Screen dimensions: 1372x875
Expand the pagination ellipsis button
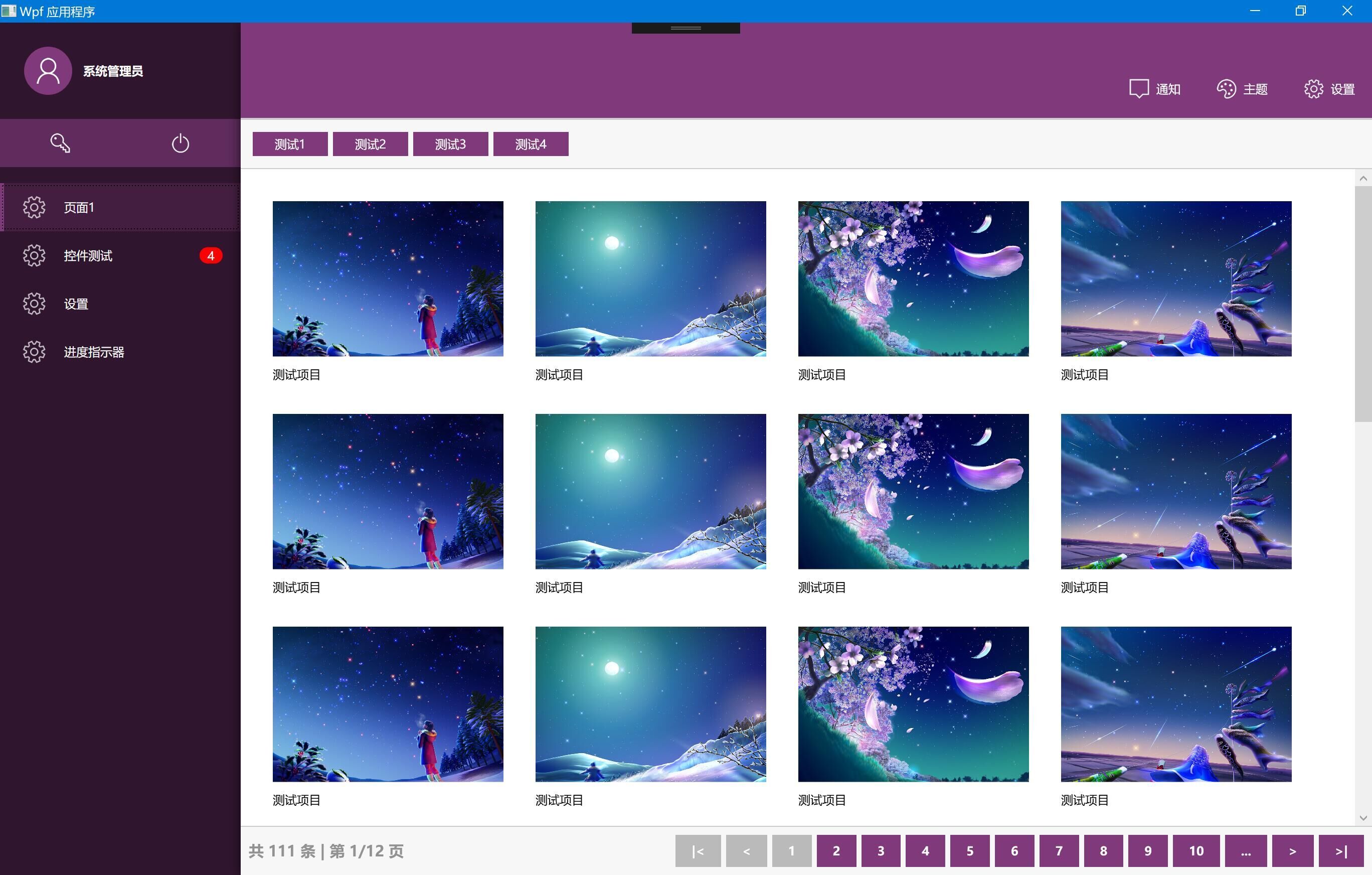[1246, 850]
